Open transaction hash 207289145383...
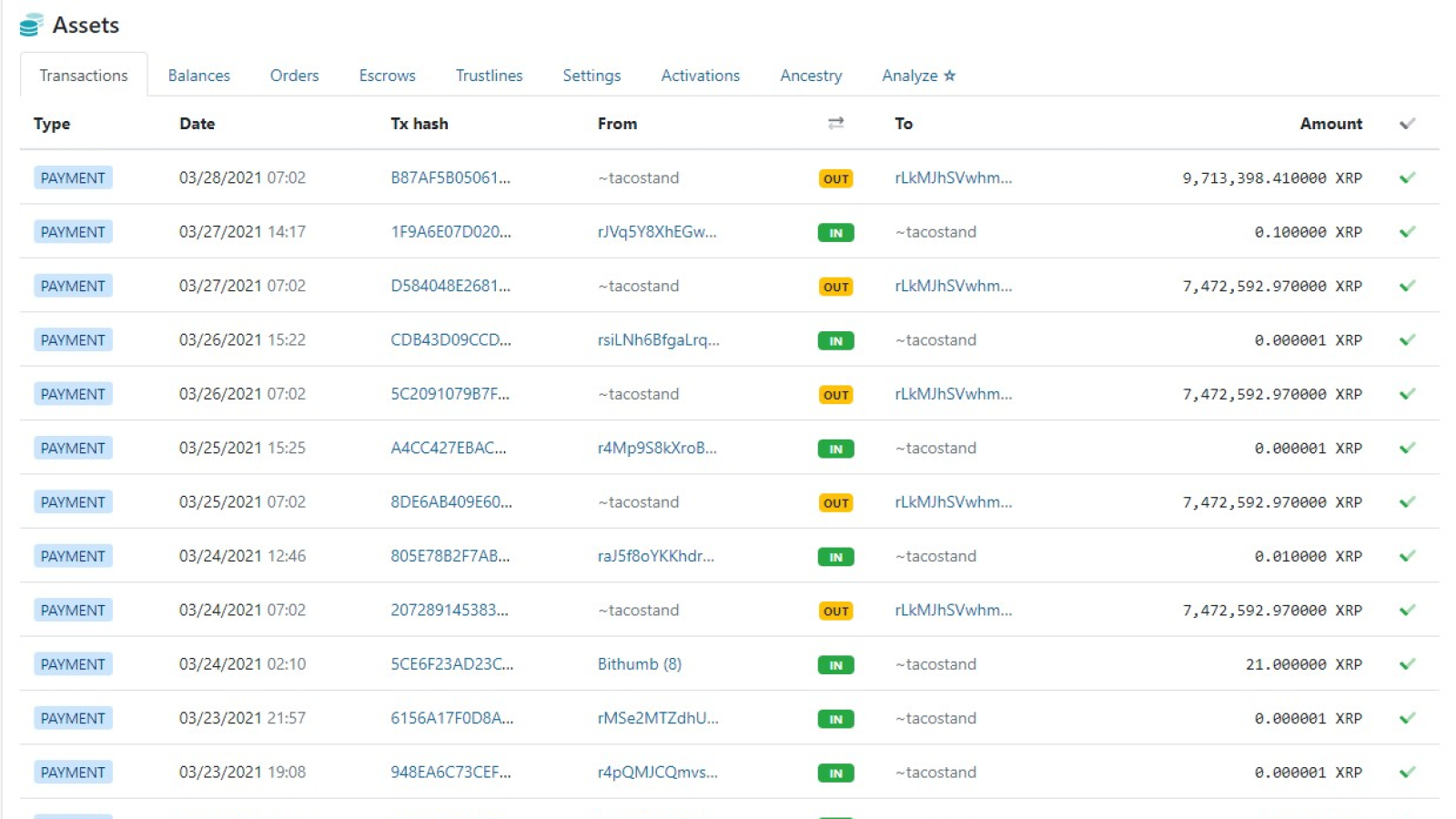 point(450,610)
